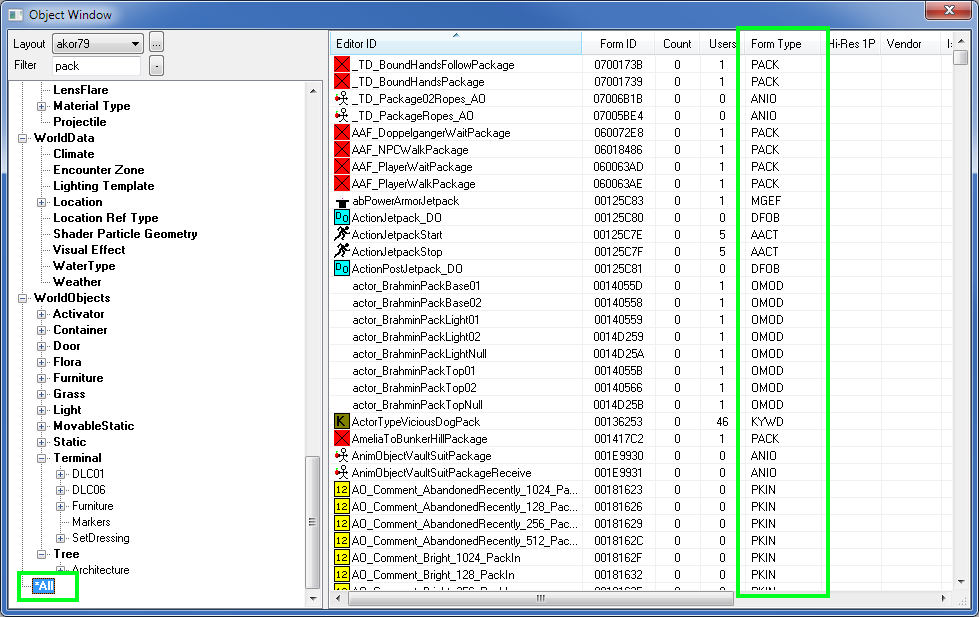Screen dimensions: 979x617
Task: Click the running figure icon of ActionJetpackStart
Action: pyautogui.click(x=342, y=234)
